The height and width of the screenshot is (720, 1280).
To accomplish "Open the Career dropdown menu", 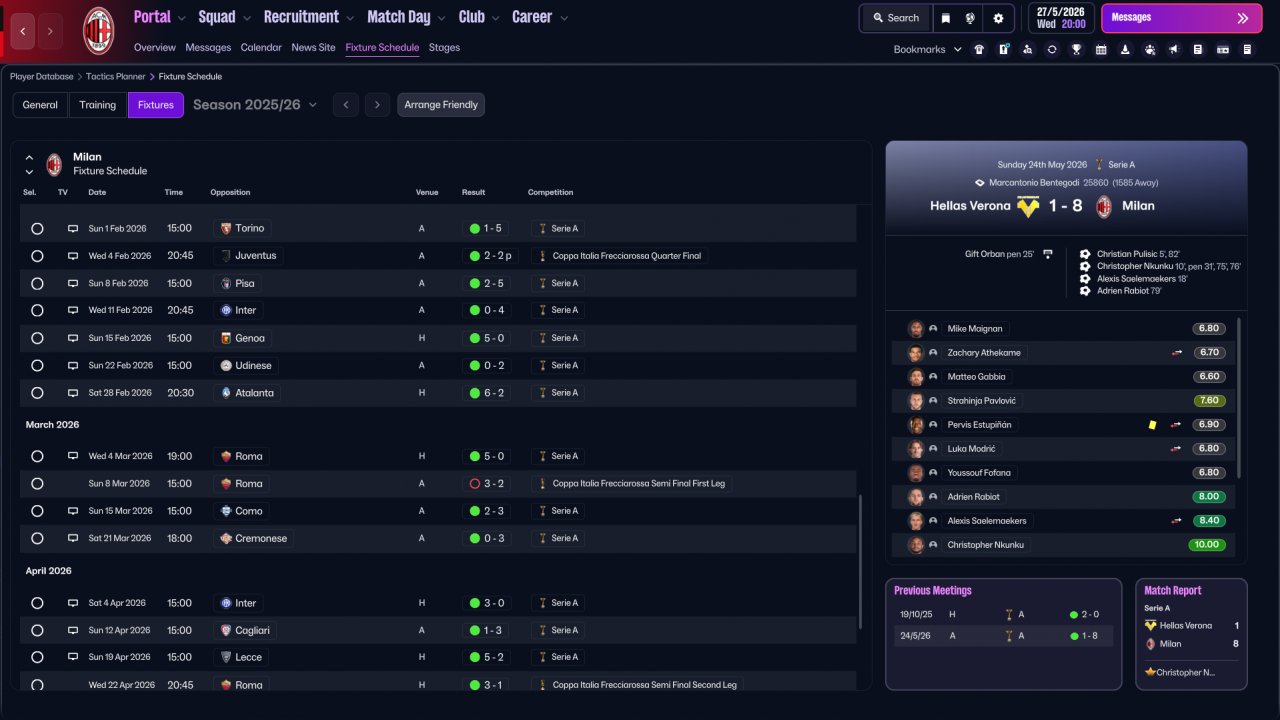I will tap(540, 17).
